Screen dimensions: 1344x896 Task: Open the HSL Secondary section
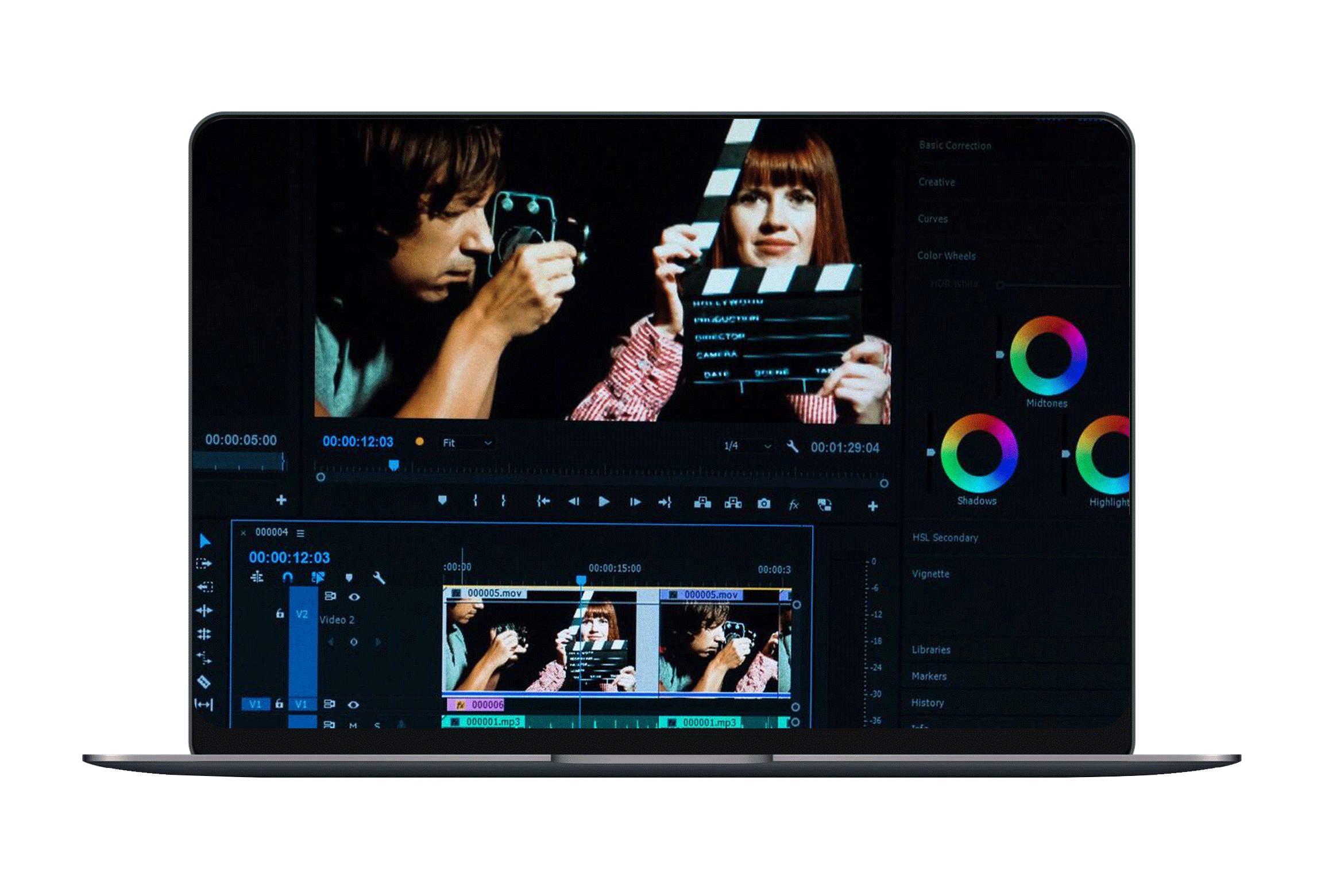click(x=945, y=538)
